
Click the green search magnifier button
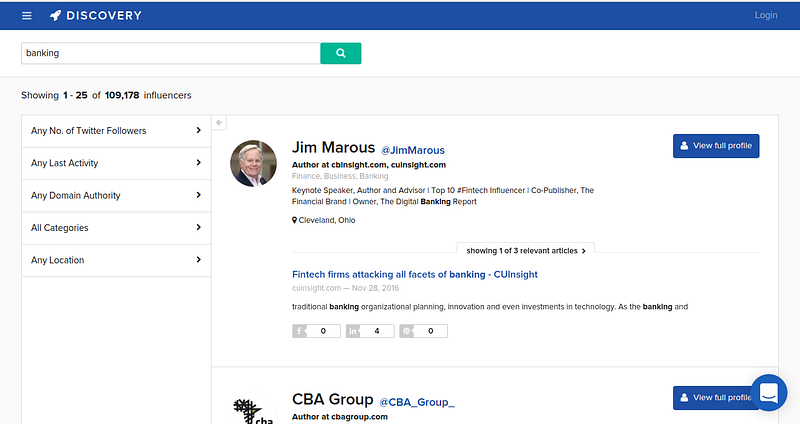[341, 53]
